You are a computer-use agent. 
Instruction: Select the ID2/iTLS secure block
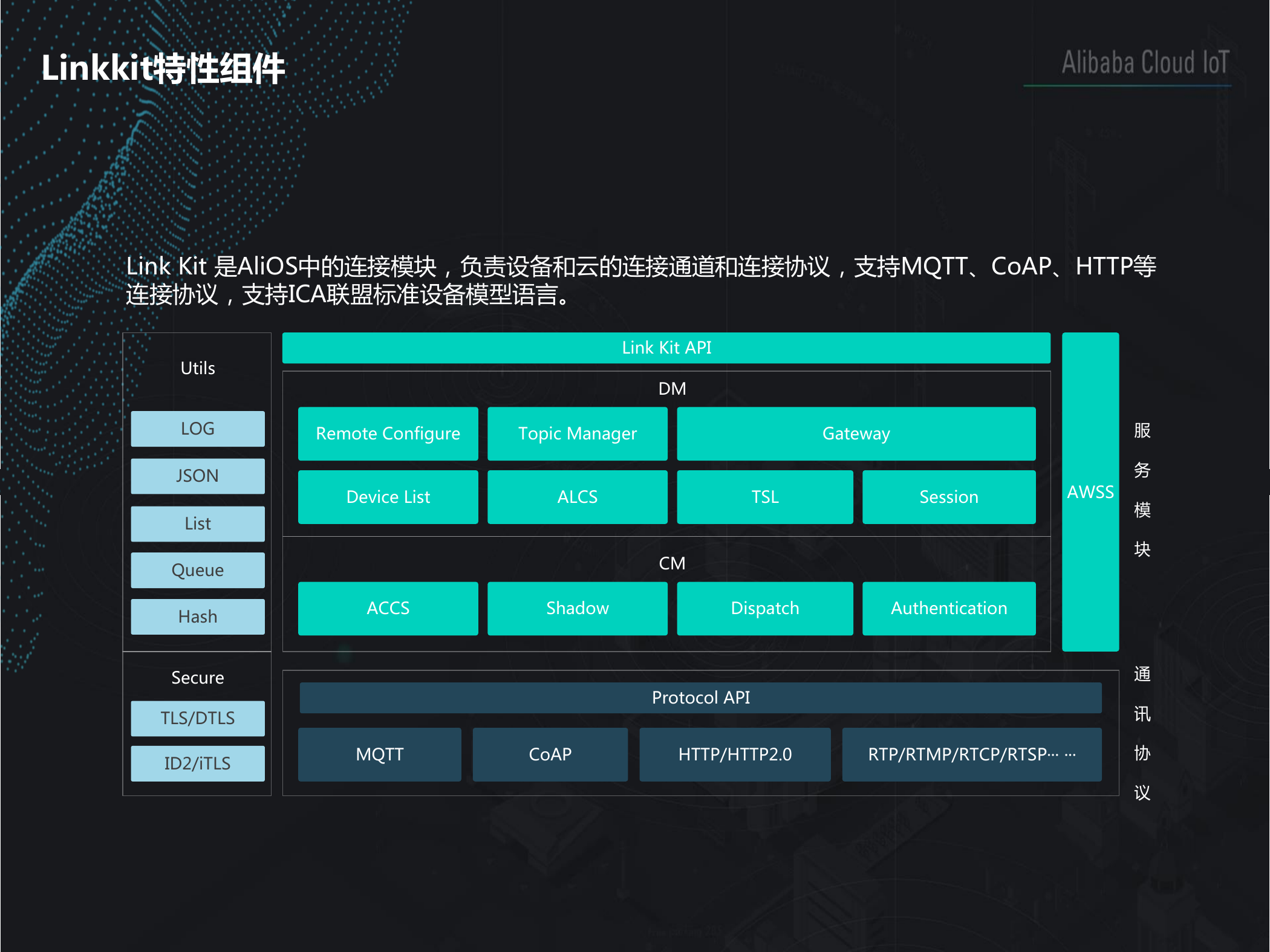pyautogui.click(x=198, y=763)
